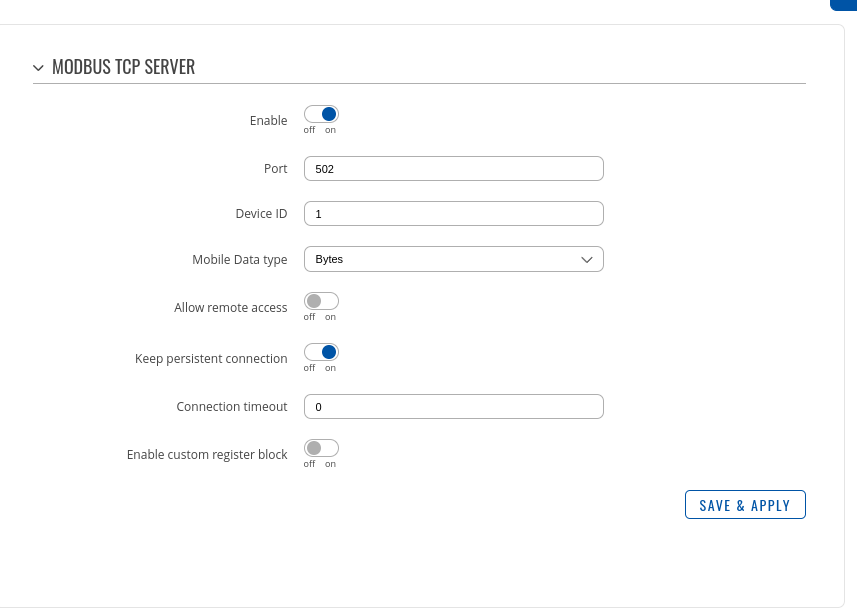
Task: Click the "Device ID" label text
Action: [x=261, y=214]
